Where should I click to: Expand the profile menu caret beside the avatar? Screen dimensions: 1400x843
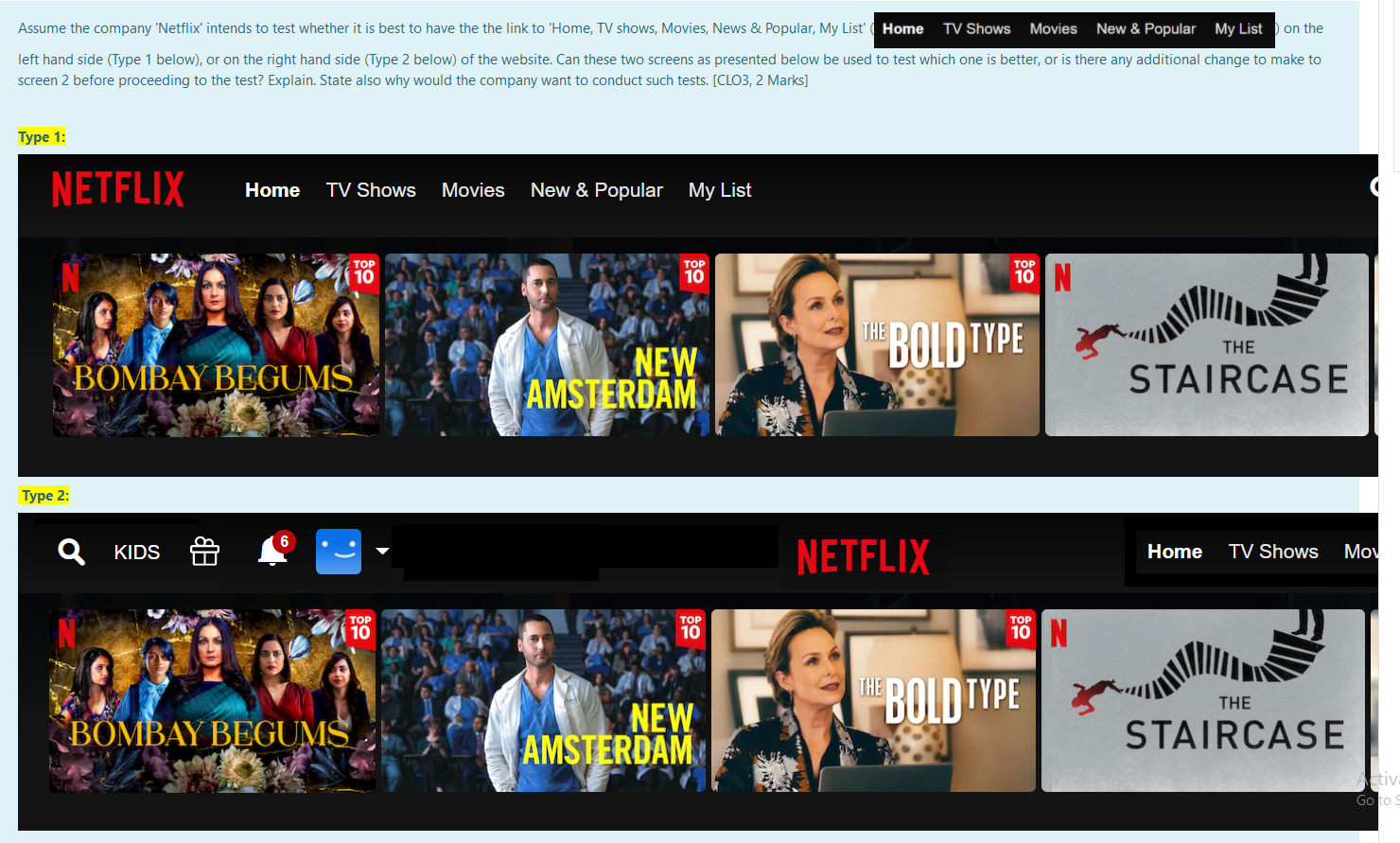[382, 551]
